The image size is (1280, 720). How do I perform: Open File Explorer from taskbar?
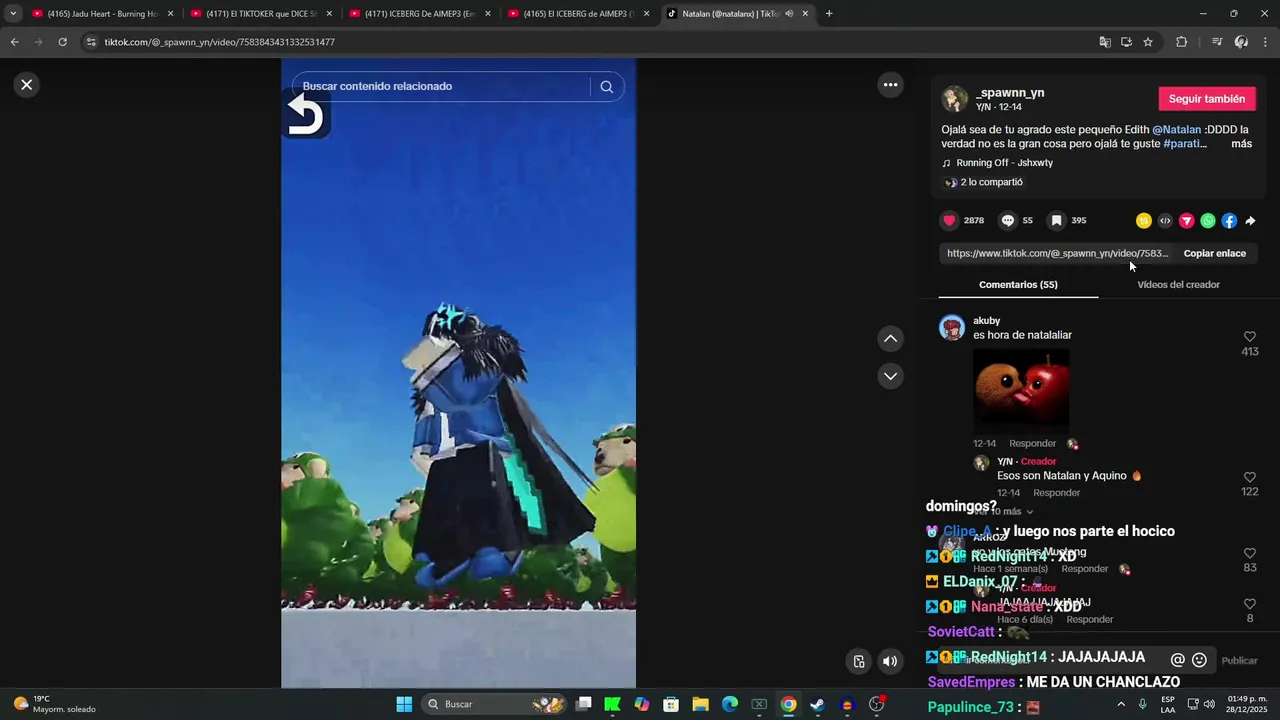(x=700, y=704)
